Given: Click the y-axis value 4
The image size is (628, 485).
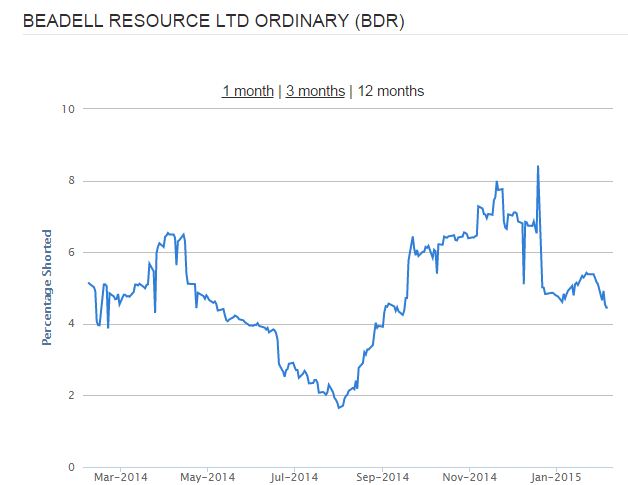Looking at the screenshot, I should pyautogui.click(x=71, y=324).
